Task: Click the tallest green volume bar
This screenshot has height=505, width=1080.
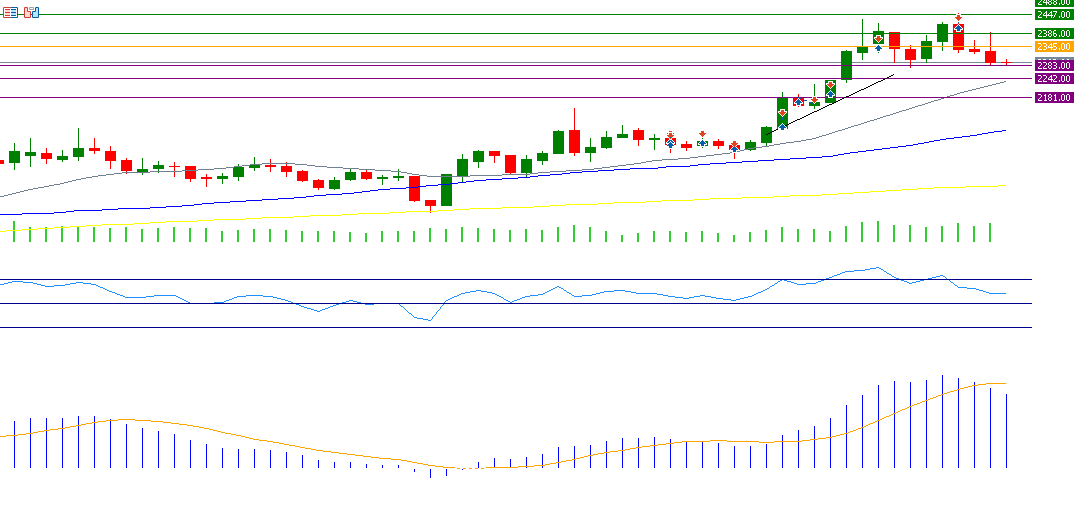Action: [877, 232]
